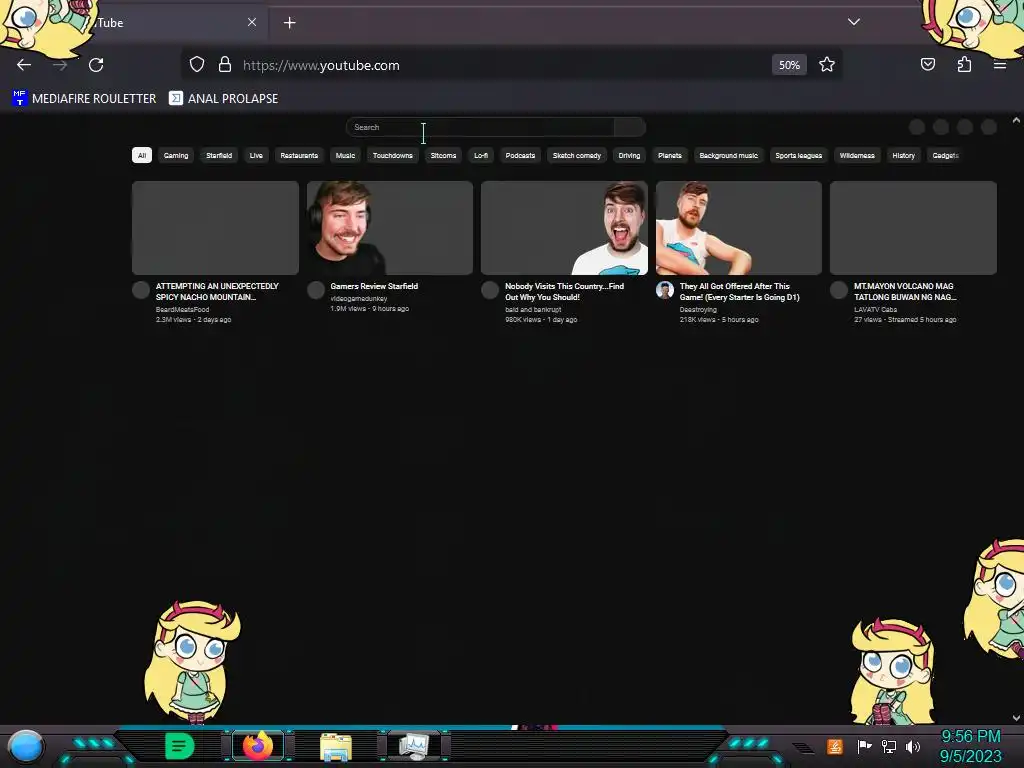Bookmark this page with the star icon

(x=827, y=65)
